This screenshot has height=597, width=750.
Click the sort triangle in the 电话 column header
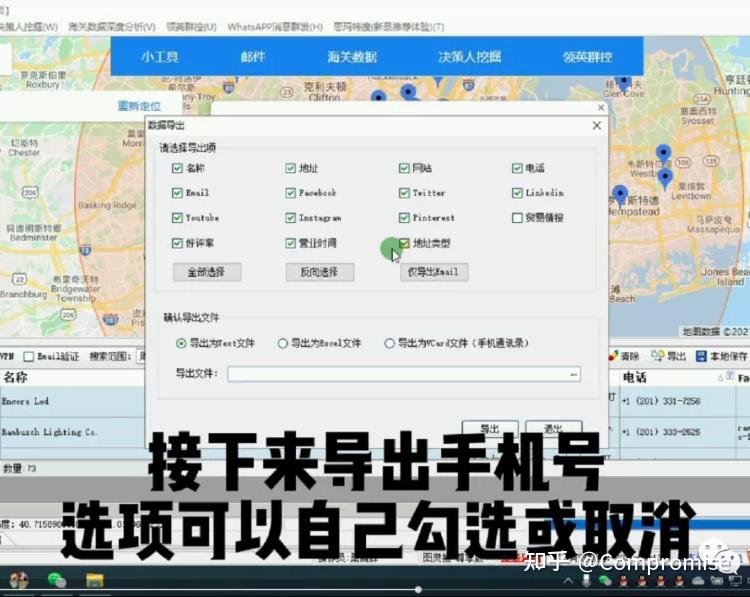(720, 378)
